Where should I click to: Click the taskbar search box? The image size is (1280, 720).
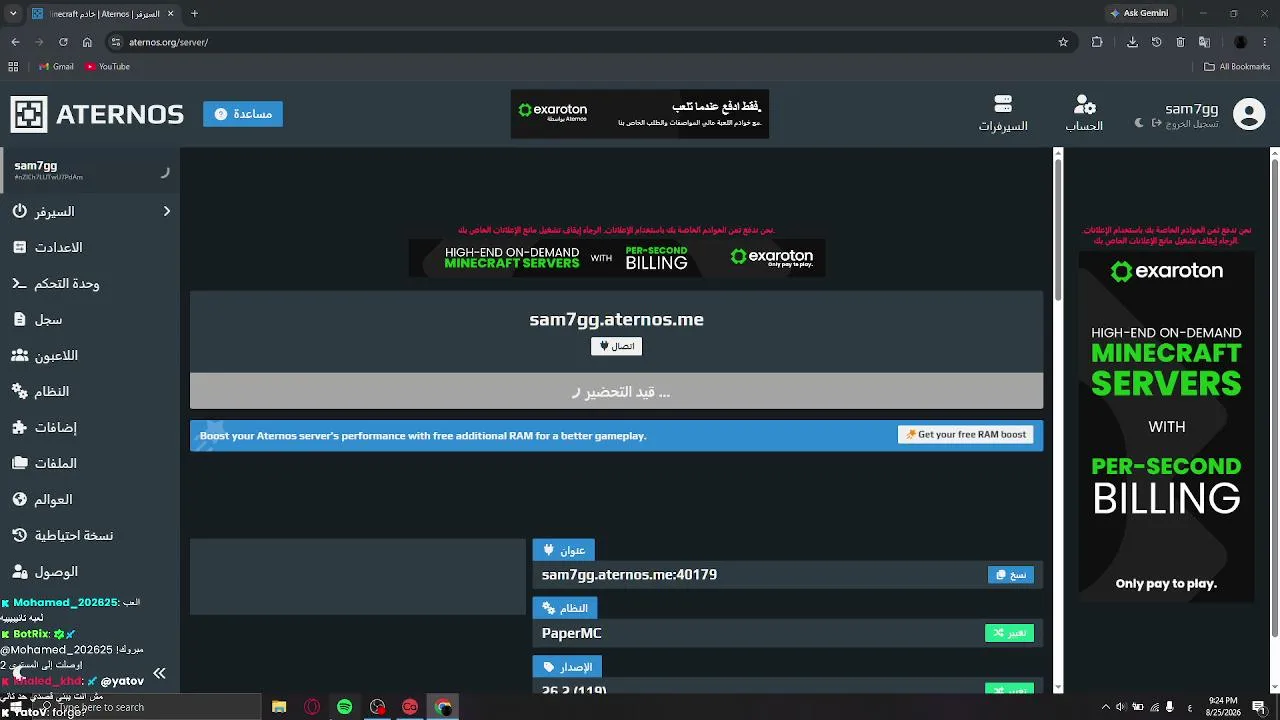tap(145, 707)
